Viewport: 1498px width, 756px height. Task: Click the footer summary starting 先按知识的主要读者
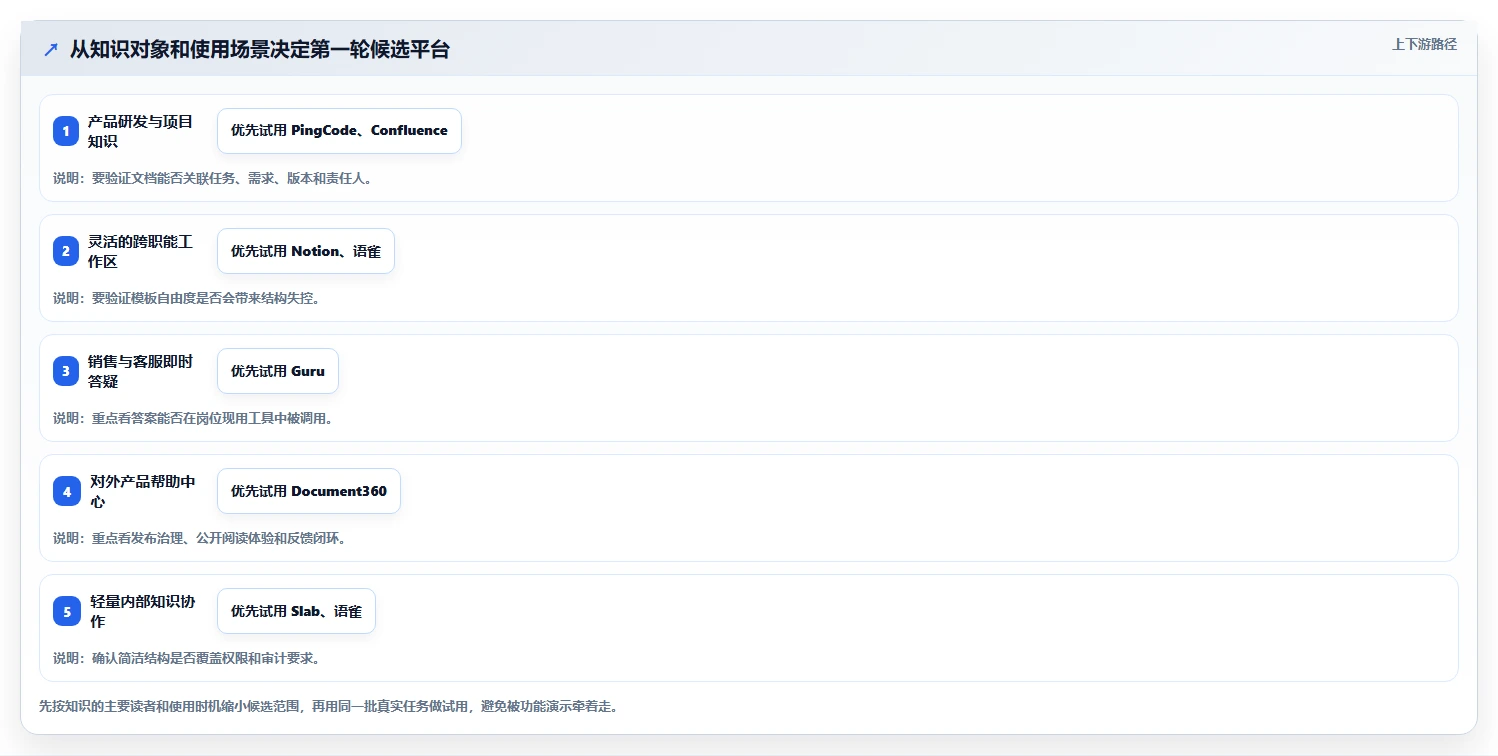pyautogui.click(x=328, y=706)
